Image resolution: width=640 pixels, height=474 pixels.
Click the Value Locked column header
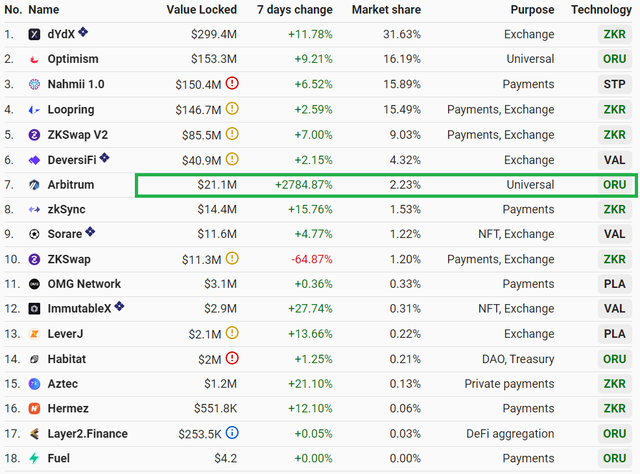pos(202,10)
